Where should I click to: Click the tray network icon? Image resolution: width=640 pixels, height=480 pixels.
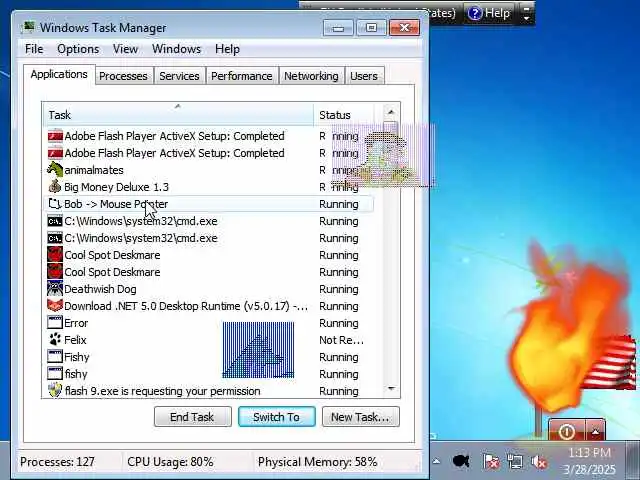[x=515, y=462]
